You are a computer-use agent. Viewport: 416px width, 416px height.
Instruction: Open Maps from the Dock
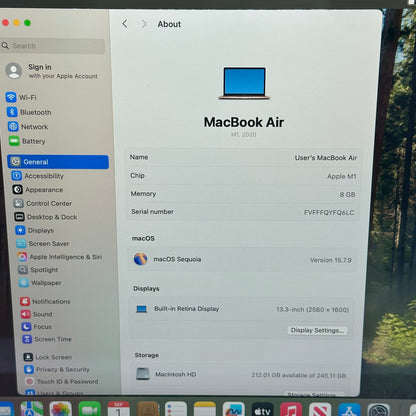point(32,409)
